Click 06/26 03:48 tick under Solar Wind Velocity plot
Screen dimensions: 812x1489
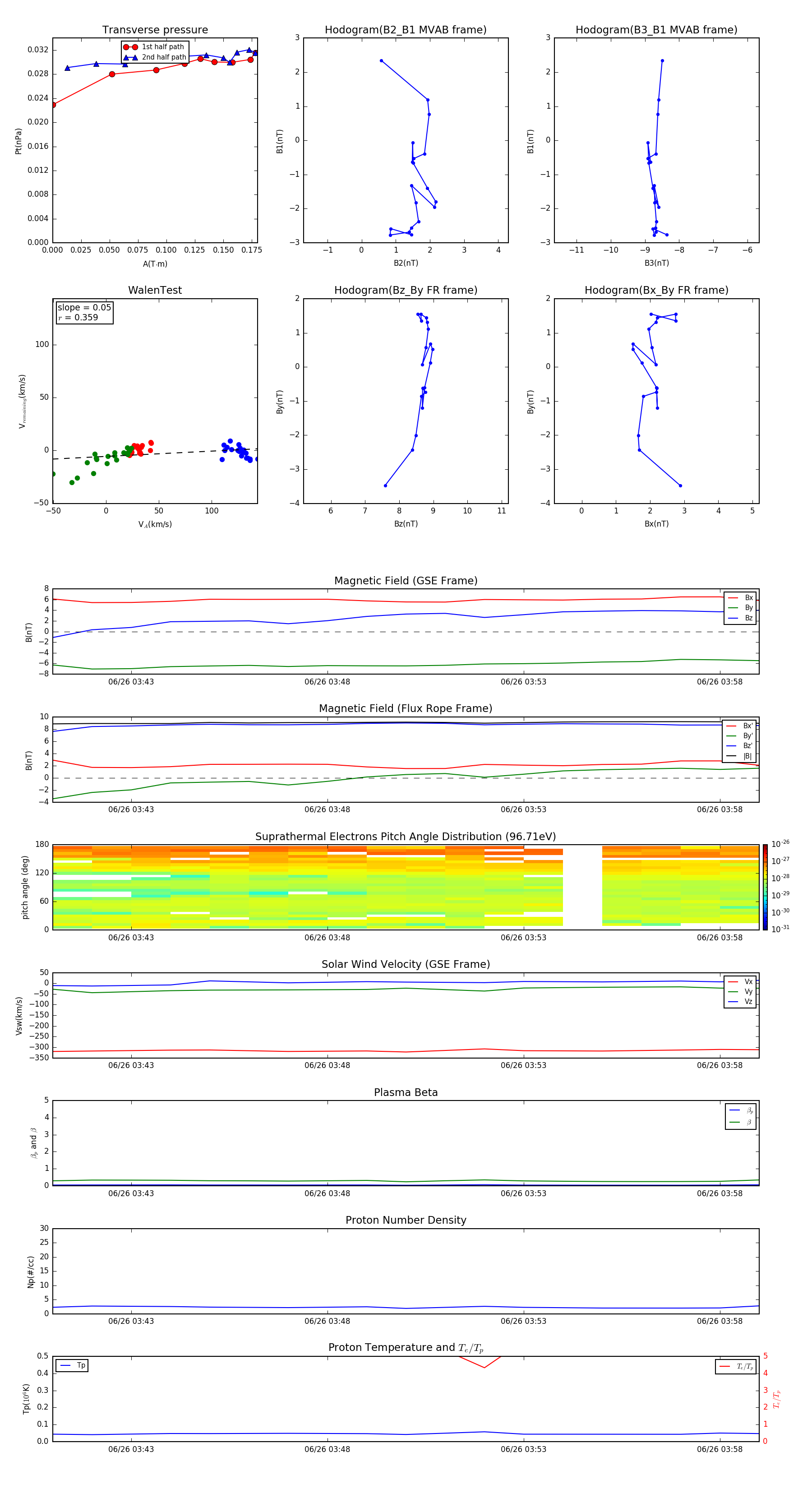[327, 1065]
